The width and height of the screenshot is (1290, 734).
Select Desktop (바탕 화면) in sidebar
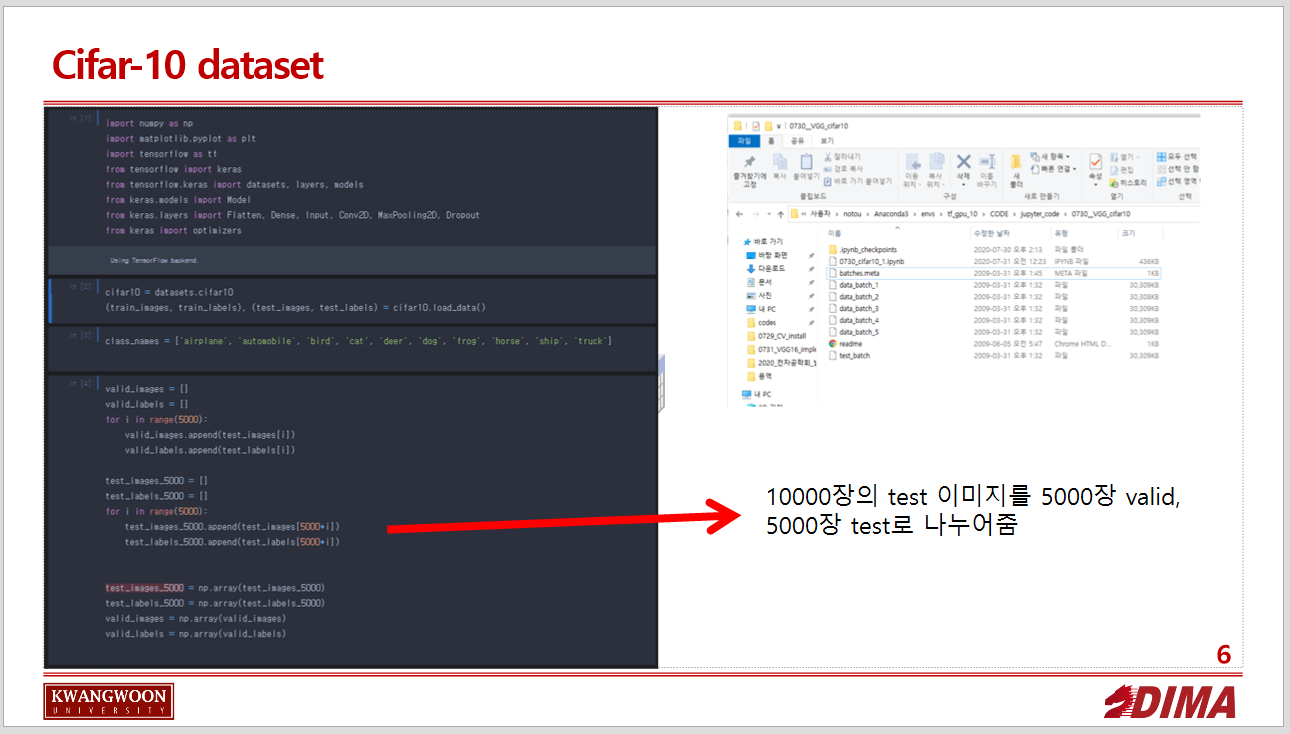pyautogui.click(x=765, y=256)
